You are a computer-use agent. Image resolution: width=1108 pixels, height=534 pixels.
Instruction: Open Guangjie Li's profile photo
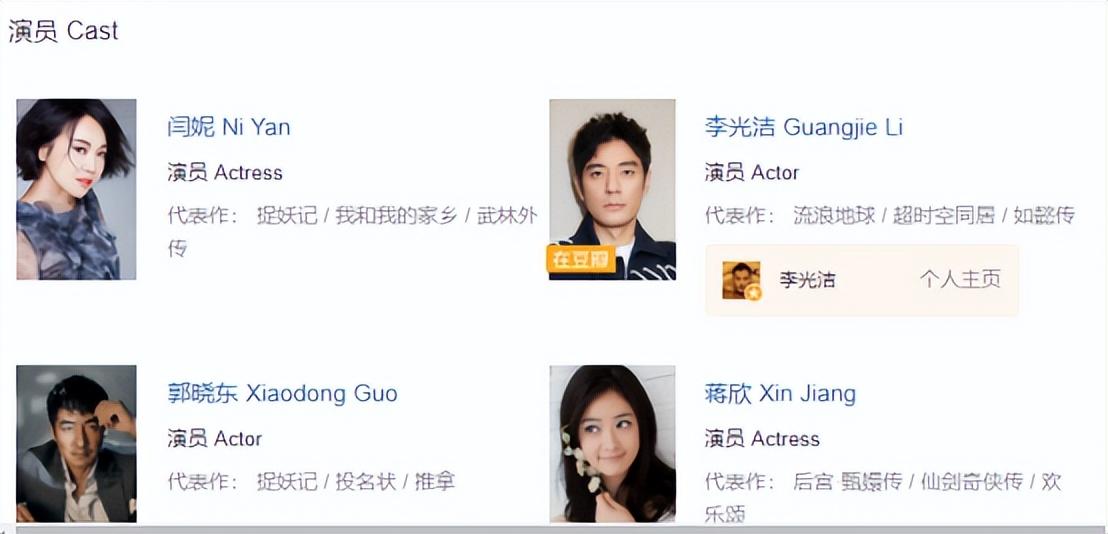(613, 189)
